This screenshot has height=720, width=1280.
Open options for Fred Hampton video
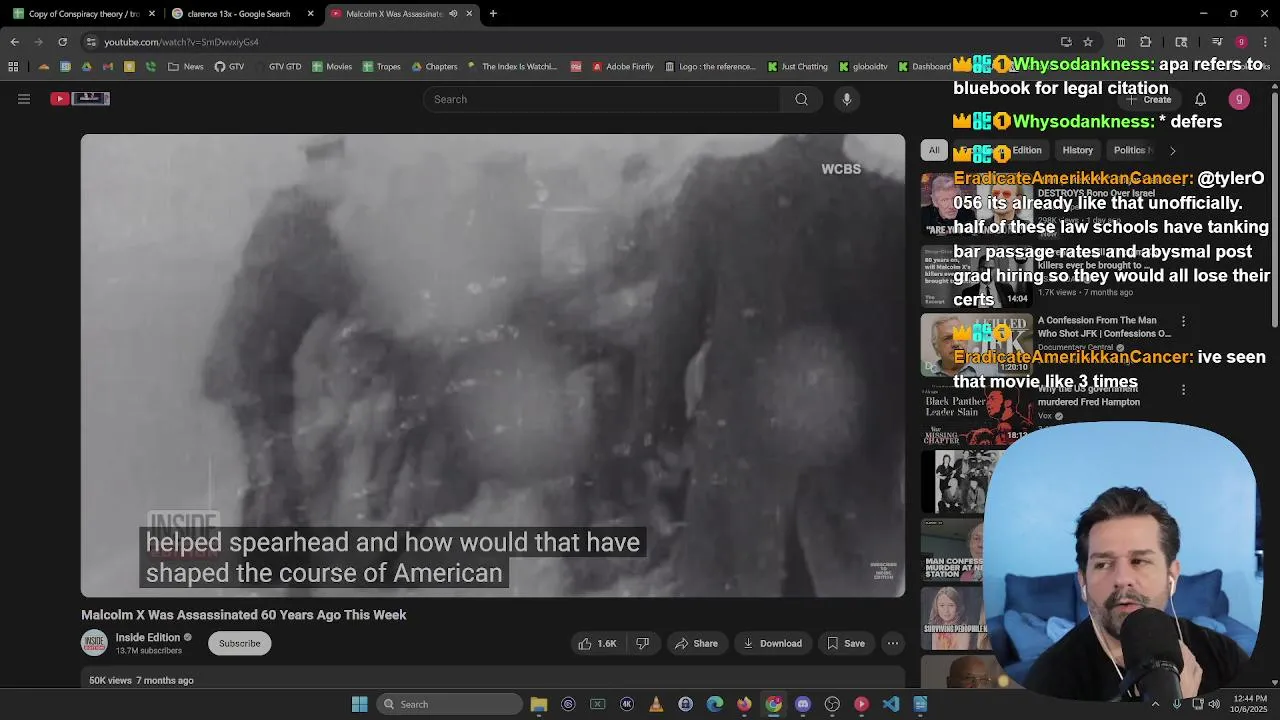1183,390
